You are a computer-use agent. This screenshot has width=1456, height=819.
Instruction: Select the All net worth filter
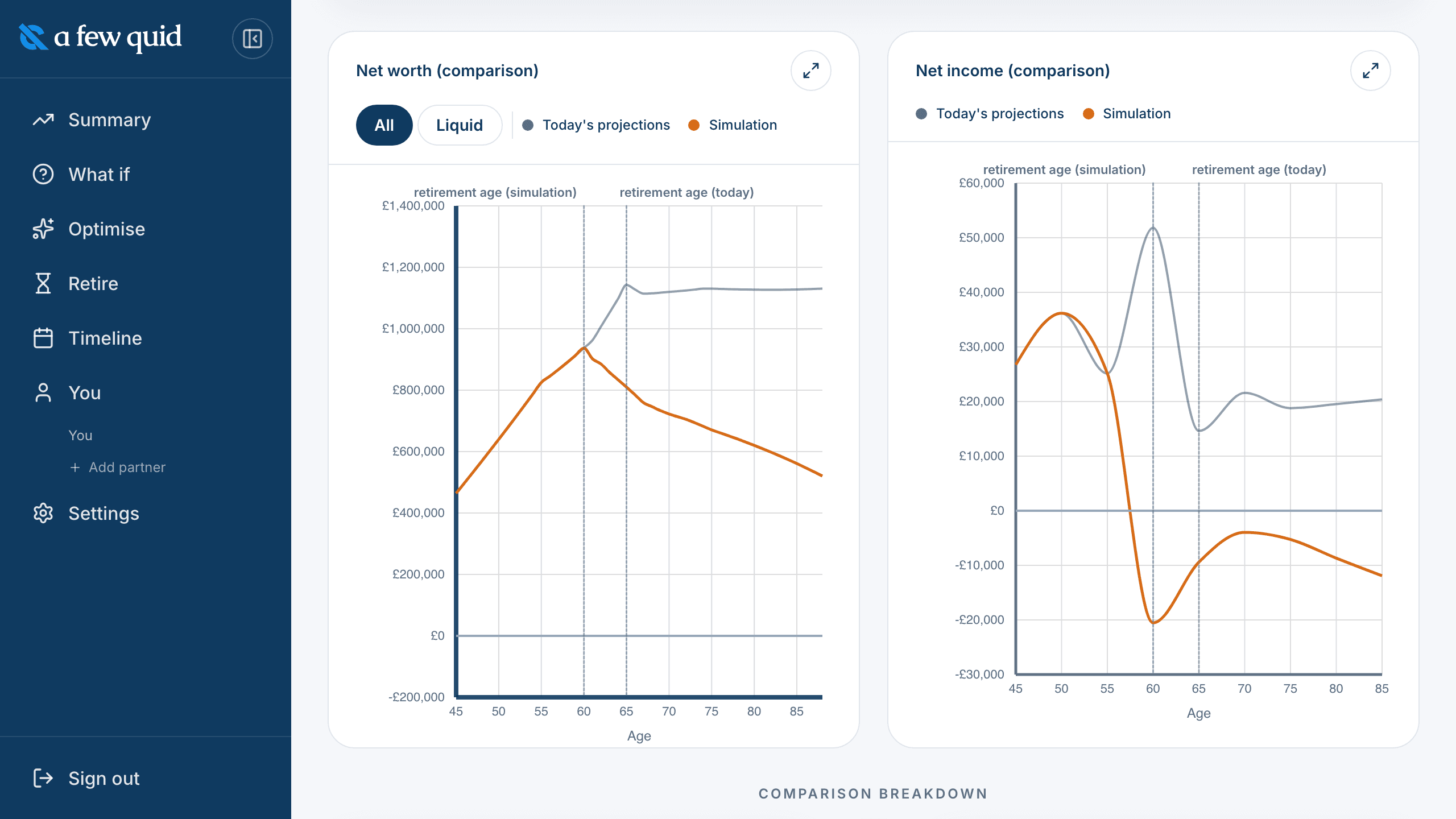point(384,125)
